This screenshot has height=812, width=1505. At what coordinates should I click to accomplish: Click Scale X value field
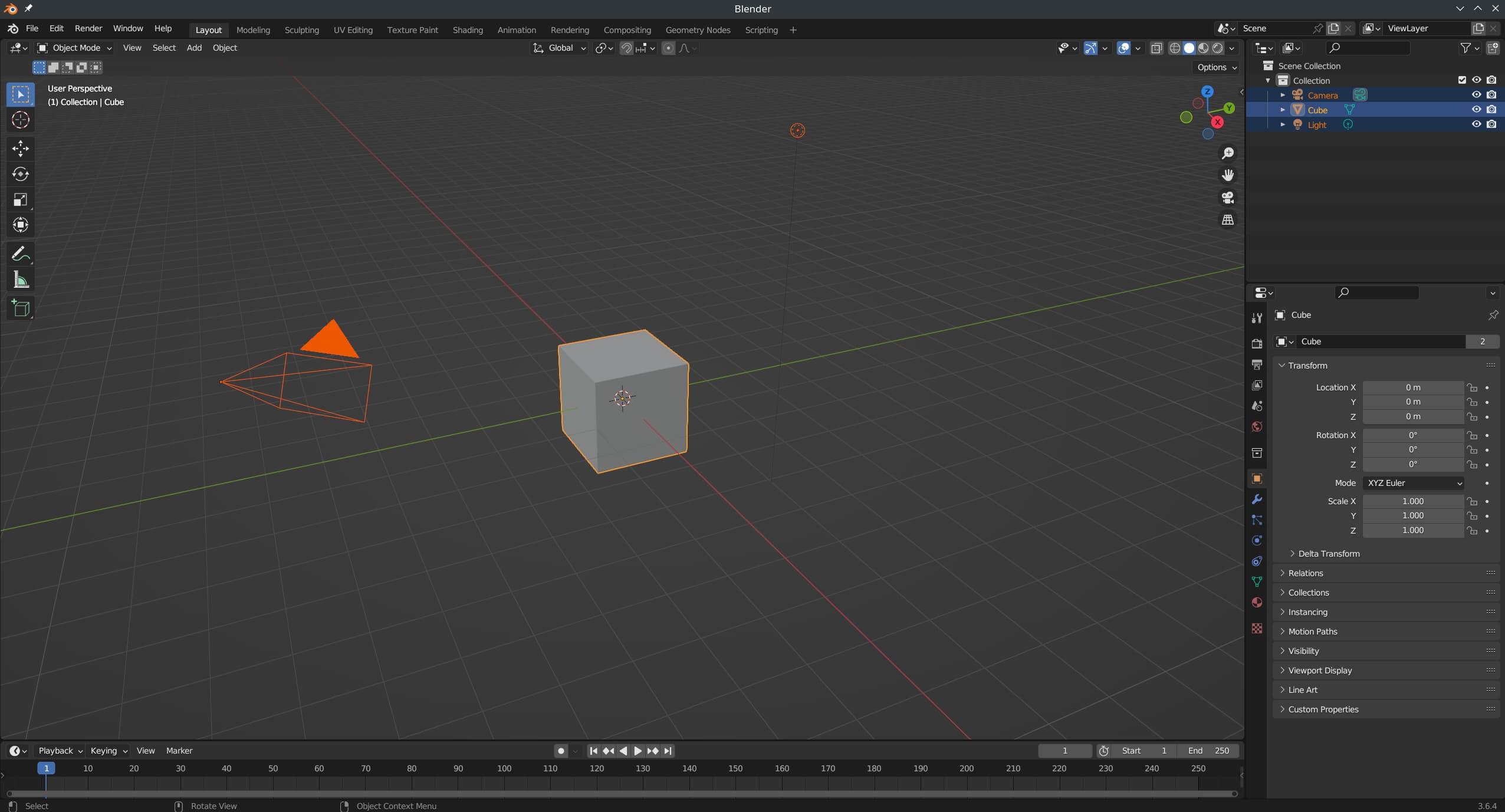1413,501
